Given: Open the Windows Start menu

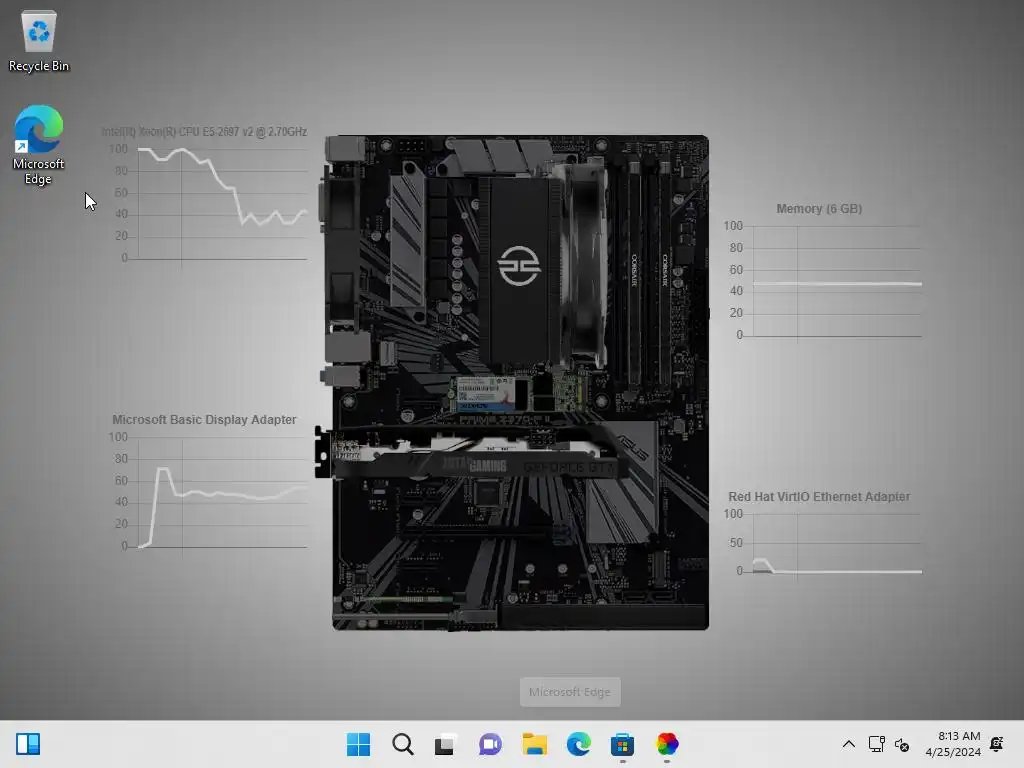Looking at the screenshot, I should (358, 744).
